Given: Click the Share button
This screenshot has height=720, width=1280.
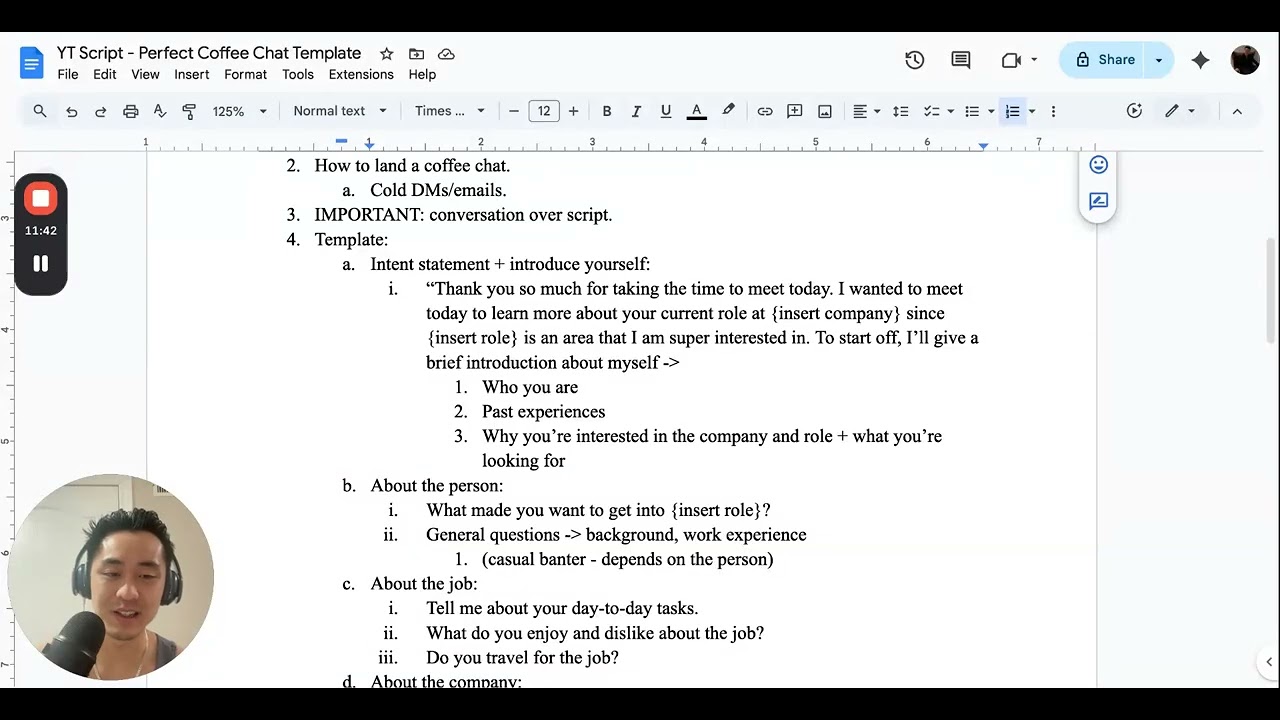Looking at the screenshot, I should pos(1104,60).
